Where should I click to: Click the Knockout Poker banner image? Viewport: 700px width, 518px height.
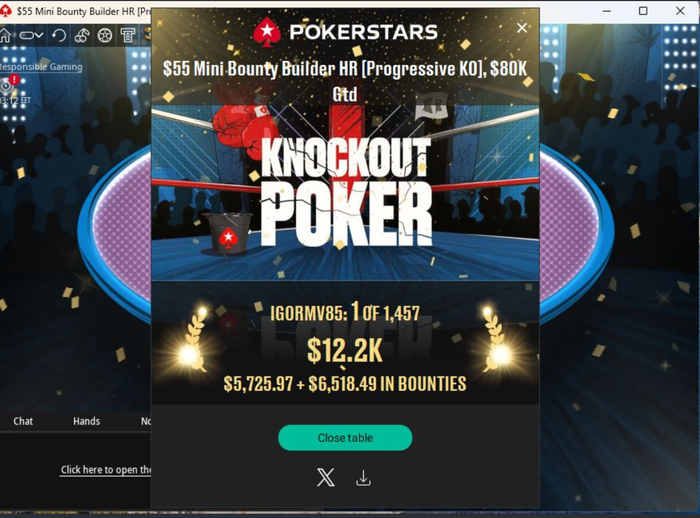[345, 192]
